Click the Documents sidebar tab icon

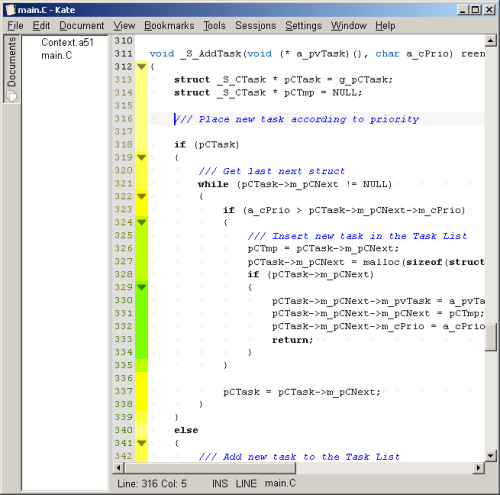coord(12,96)
